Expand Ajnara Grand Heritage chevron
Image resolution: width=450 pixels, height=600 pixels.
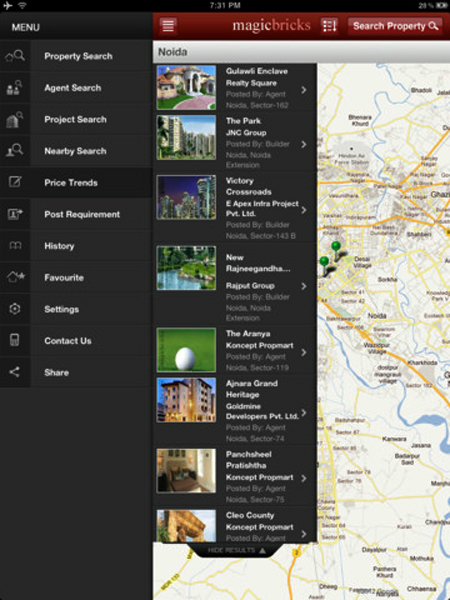click(304, 413)
